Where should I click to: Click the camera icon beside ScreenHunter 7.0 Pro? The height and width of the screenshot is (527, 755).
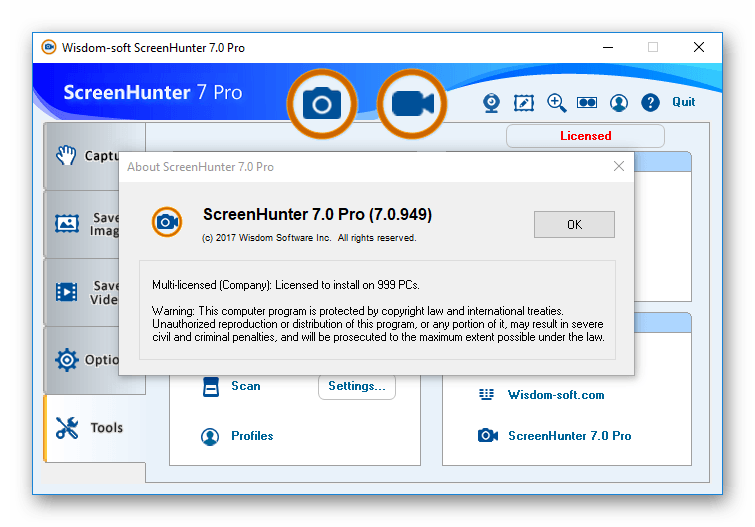[487, 435]
